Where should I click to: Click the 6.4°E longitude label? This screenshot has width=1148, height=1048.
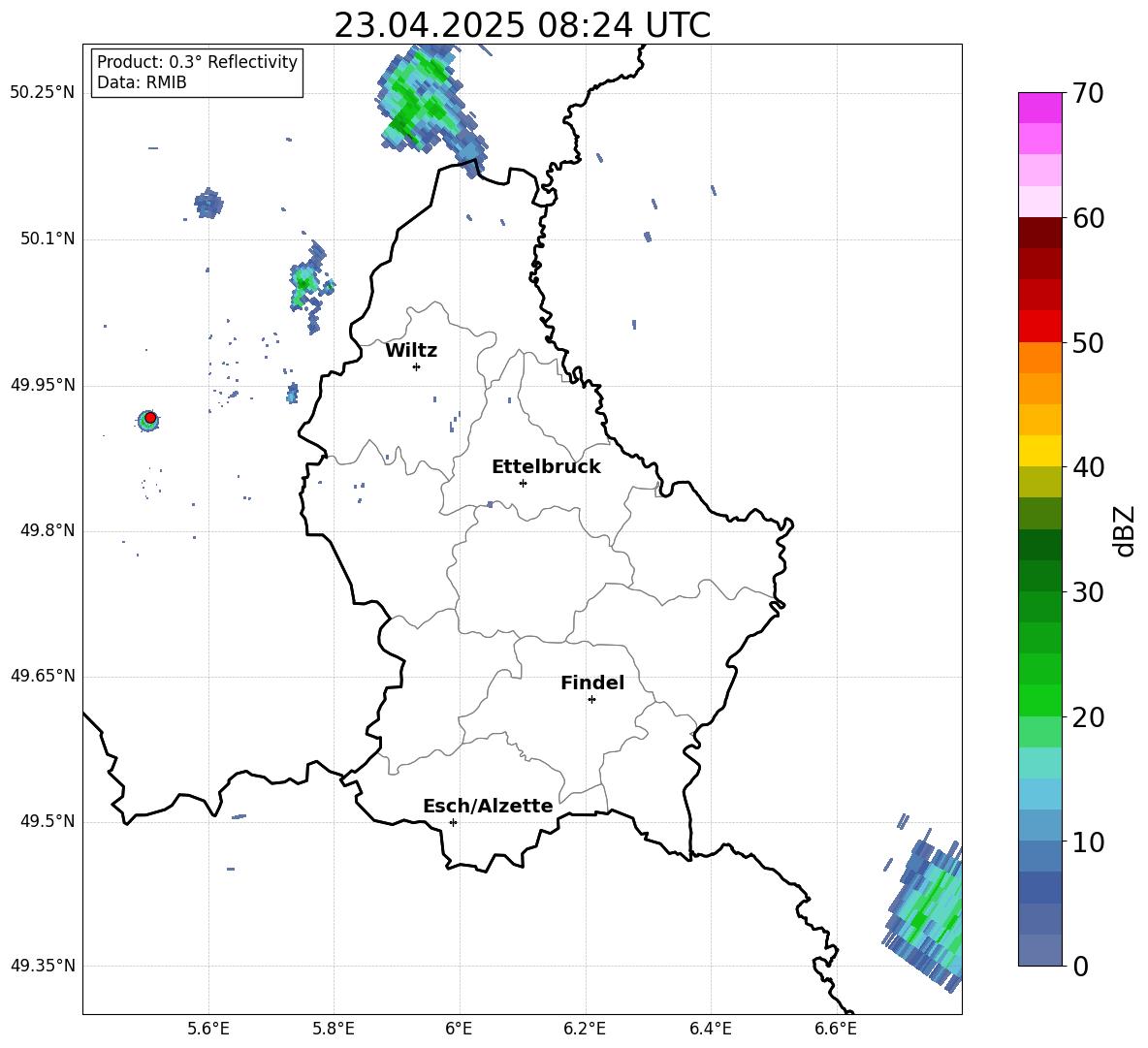tap(710, 1029)
